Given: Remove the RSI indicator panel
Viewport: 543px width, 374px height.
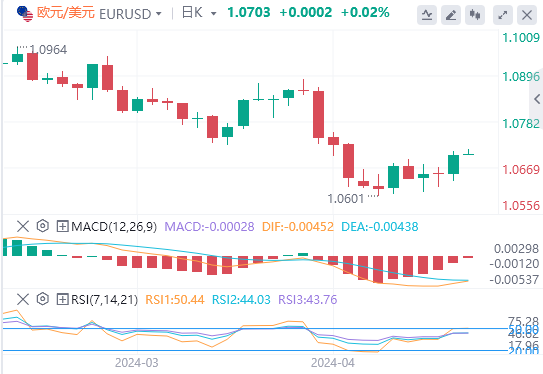Looking at the screenshot, I should pyautogui.click(x=23, y=299).
